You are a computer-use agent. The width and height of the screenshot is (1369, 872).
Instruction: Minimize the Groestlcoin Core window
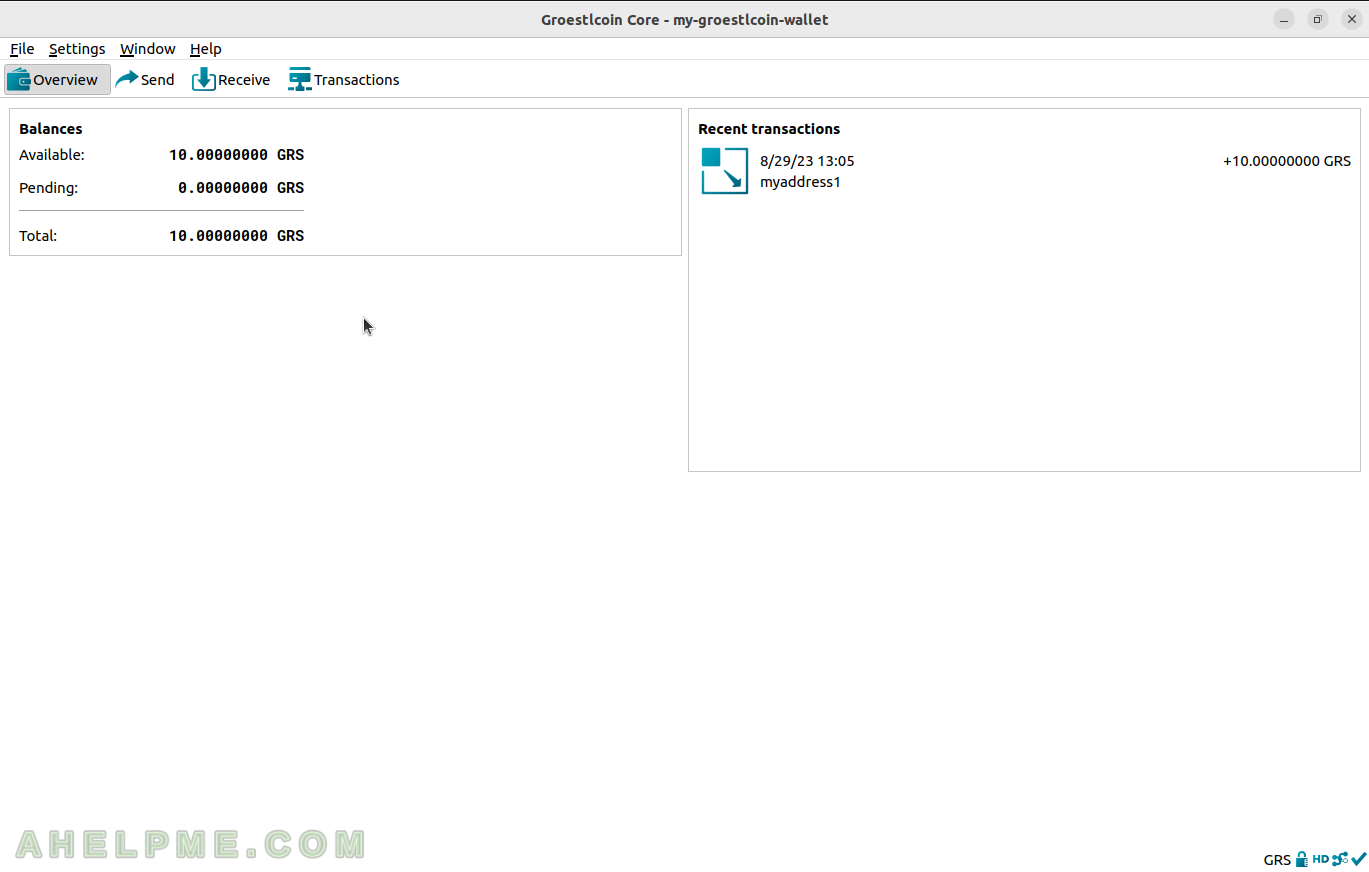coord(1284,19)
